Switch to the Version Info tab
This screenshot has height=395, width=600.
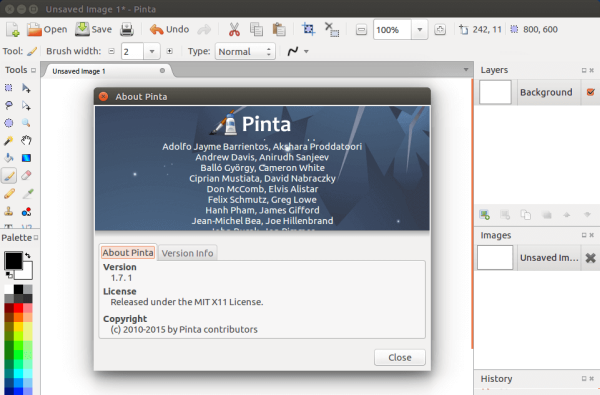188,253
